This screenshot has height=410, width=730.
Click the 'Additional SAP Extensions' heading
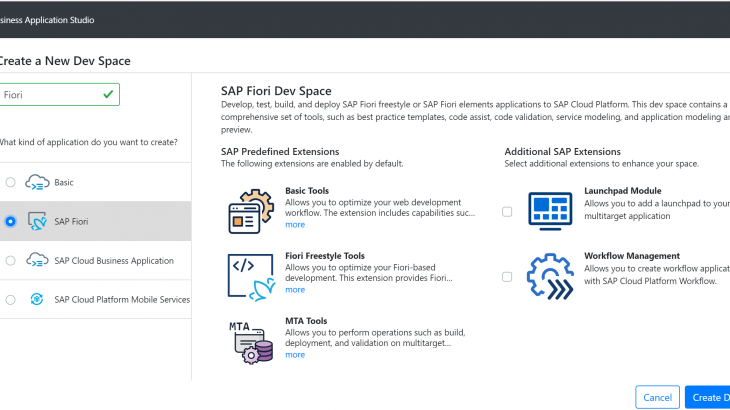coord(562,152)
